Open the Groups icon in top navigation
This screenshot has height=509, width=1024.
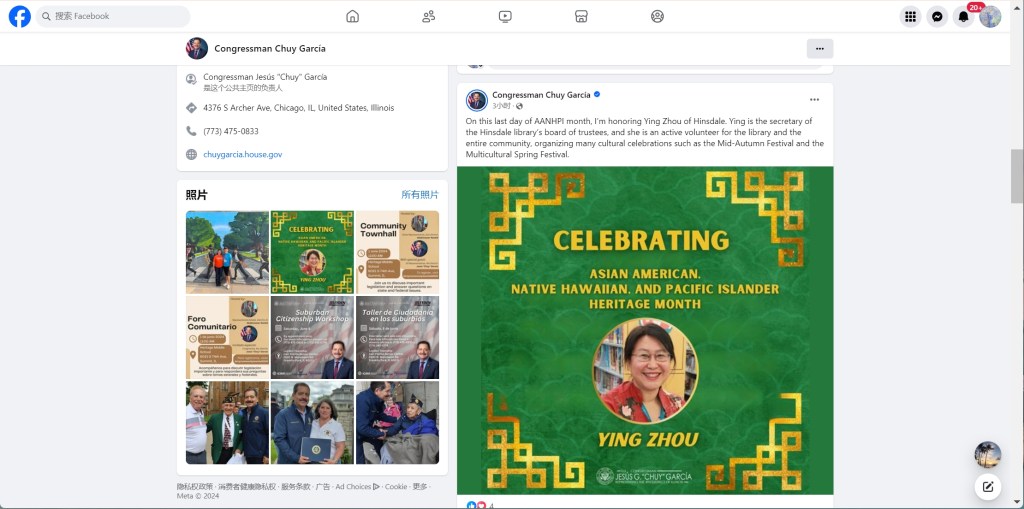658,16
